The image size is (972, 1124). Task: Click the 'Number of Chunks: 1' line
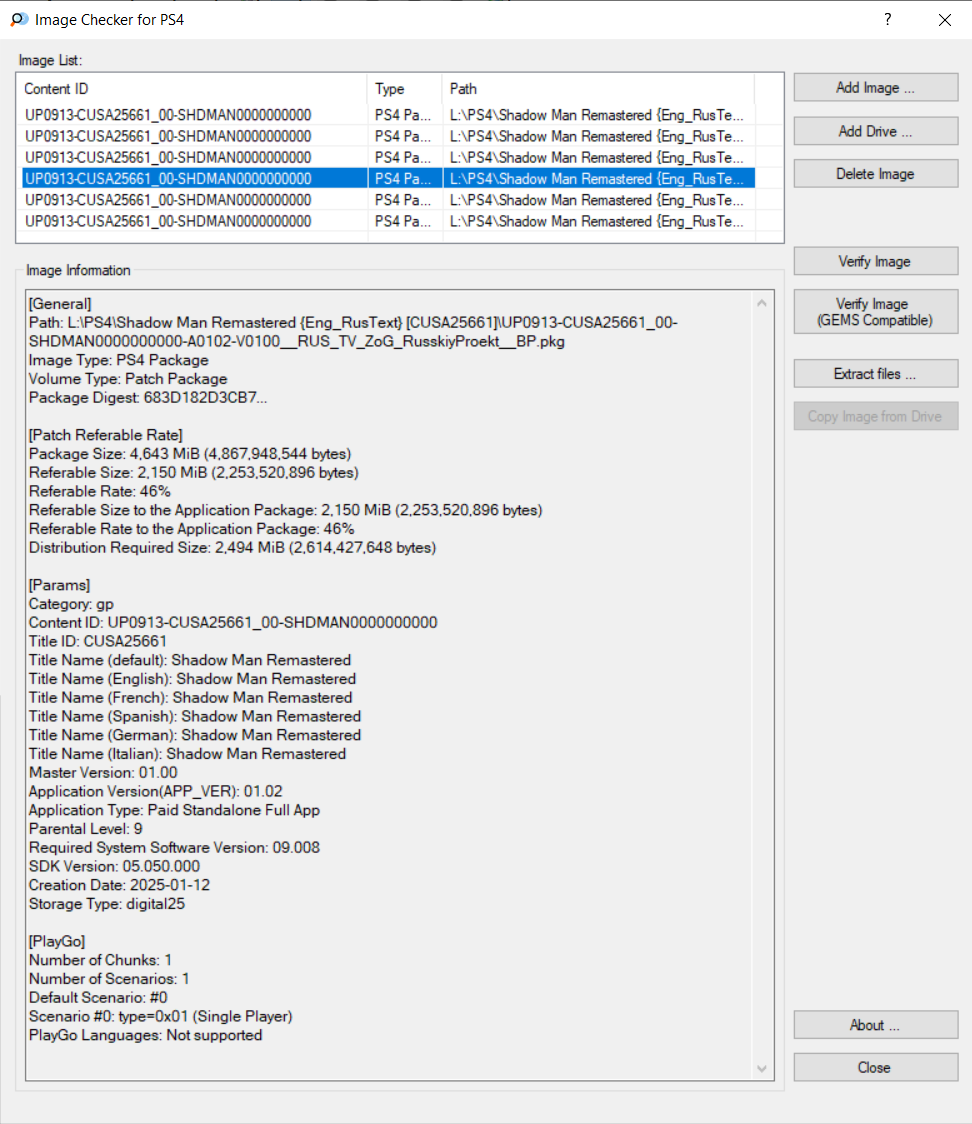100,960
